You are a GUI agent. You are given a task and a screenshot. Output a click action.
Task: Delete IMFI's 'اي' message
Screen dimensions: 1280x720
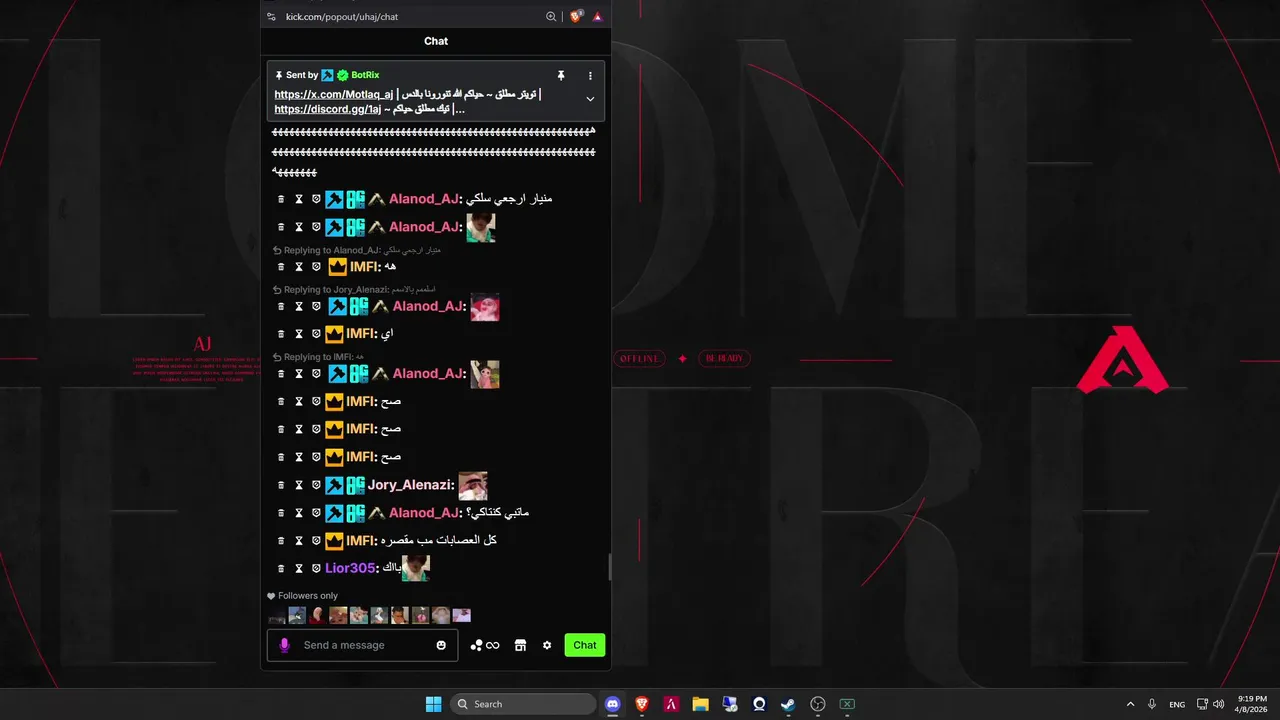pos(281,334)
